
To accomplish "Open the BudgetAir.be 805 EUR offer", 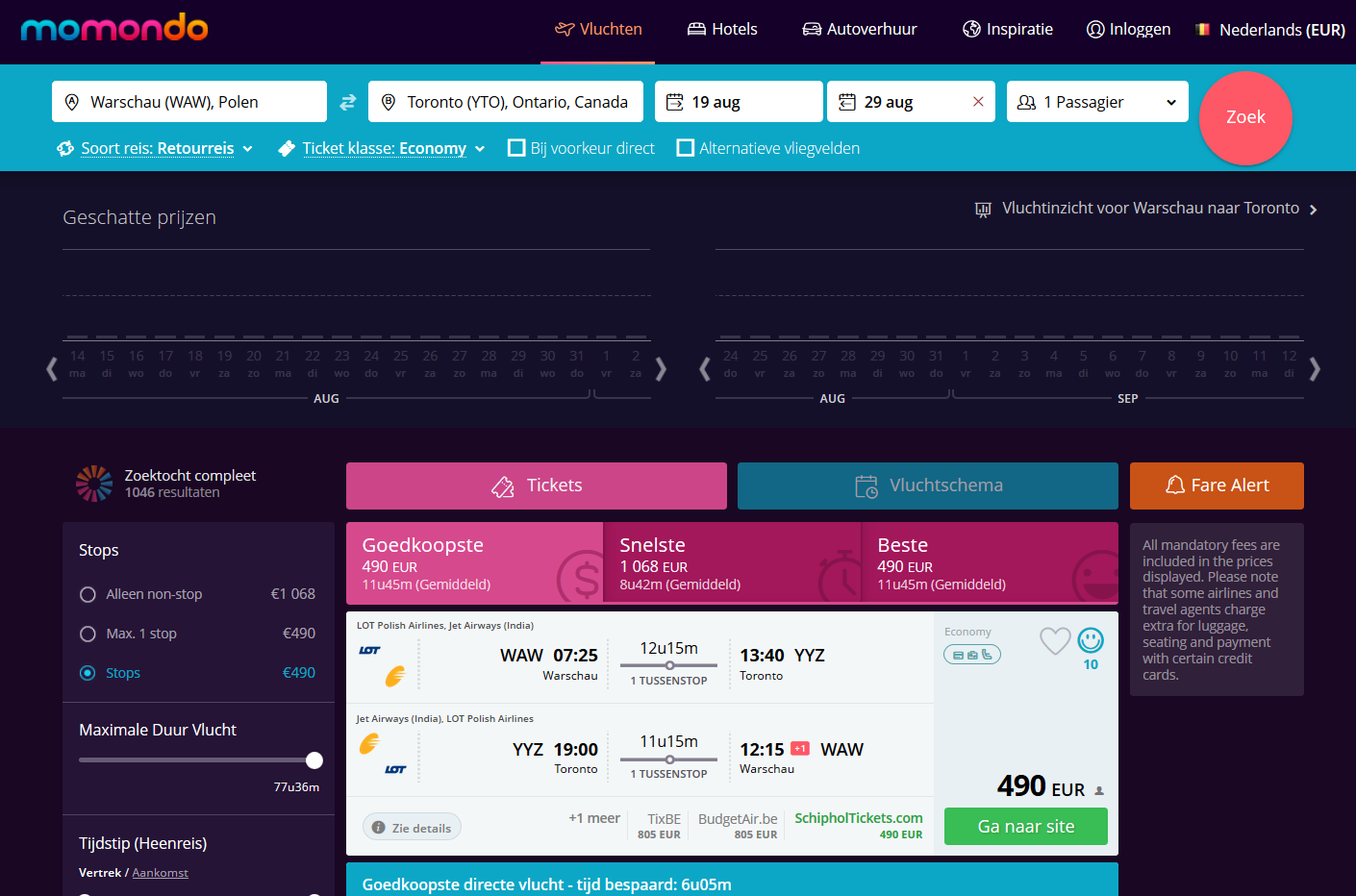I will point(738,825).
